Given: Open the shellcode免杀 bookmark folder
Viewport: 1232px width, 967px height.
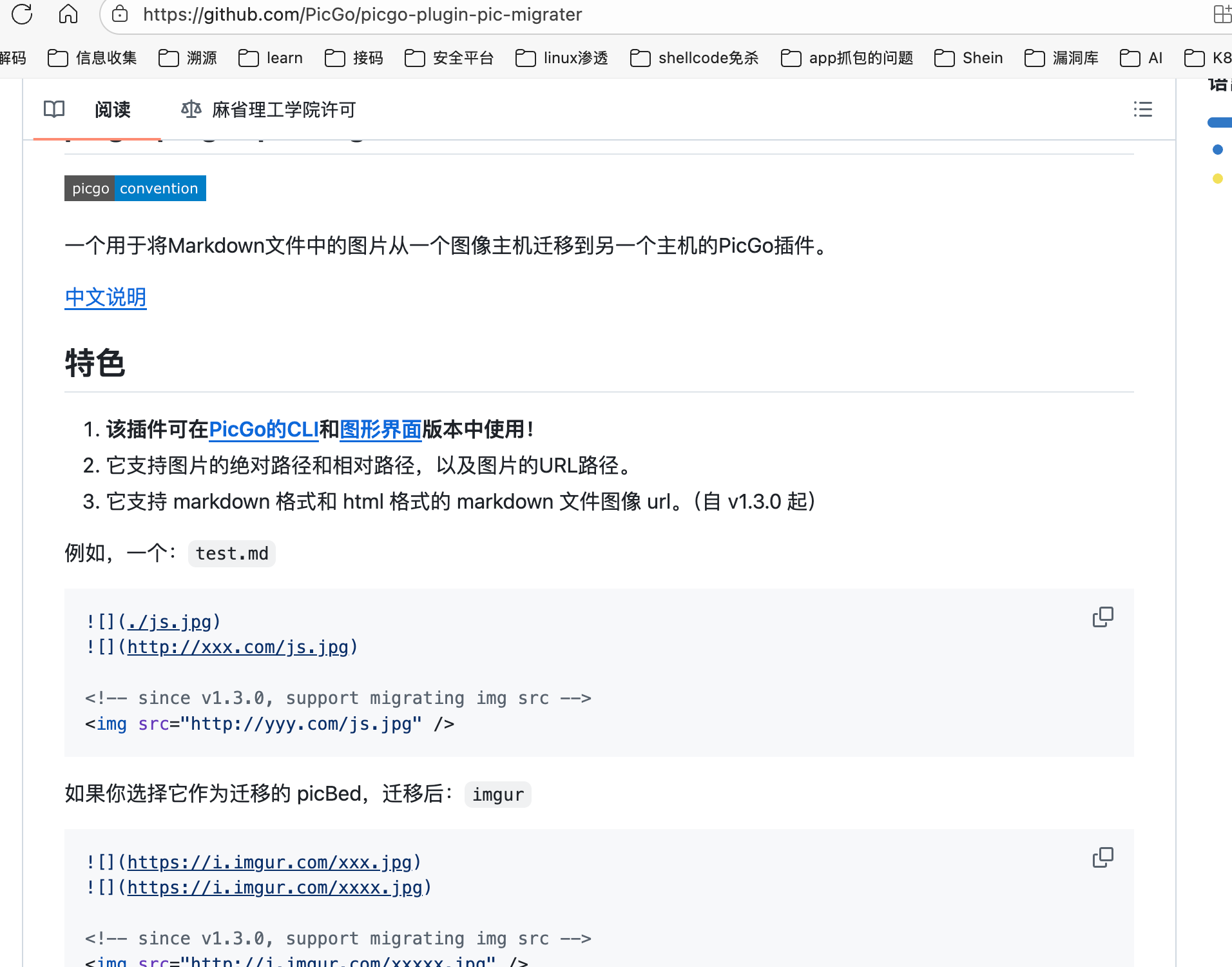Looking at the screenshot, I should (x=695, y=58).
